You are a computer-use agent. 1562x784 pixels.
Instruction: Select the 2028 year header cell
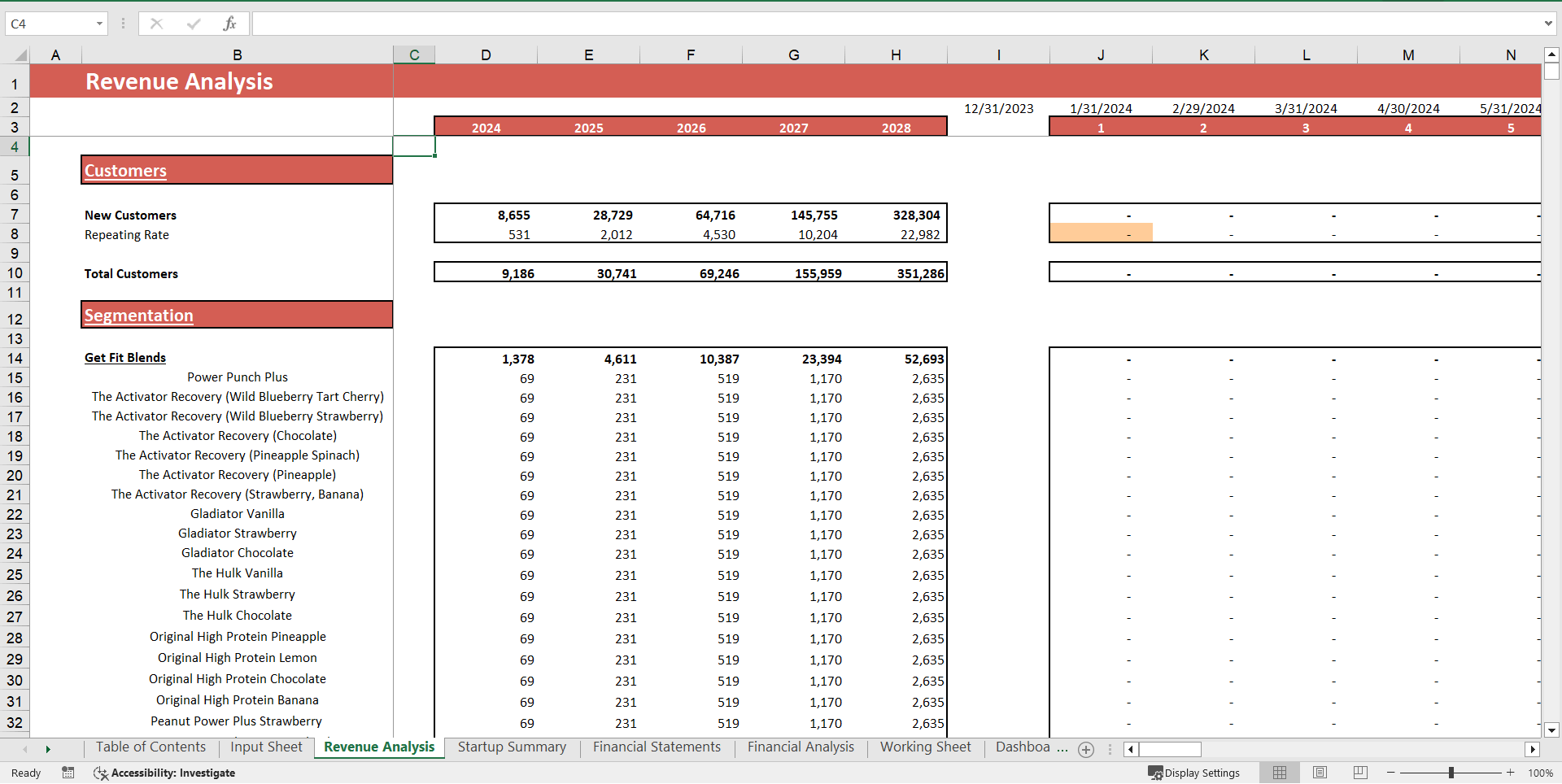(896, 128)
